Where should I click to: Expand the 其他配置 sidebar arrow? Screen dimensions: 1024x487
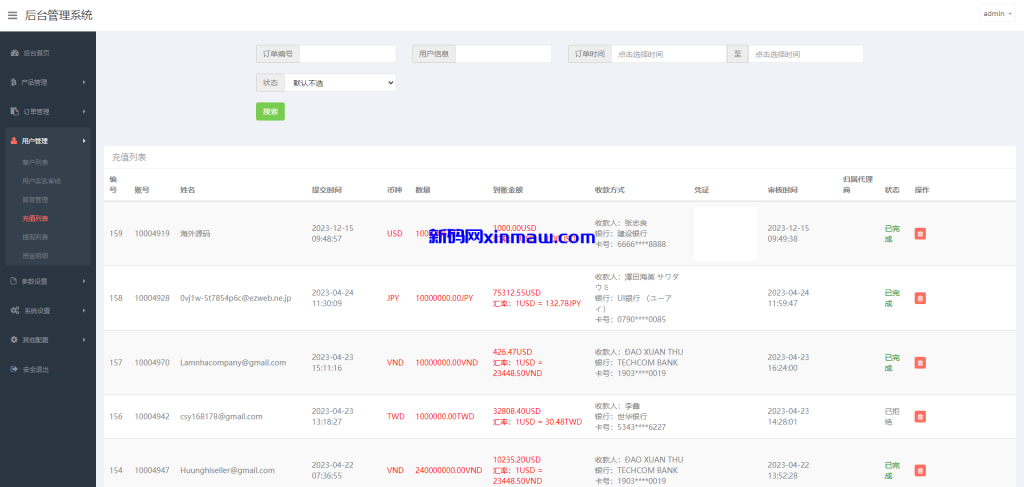(x=84, y=340)
